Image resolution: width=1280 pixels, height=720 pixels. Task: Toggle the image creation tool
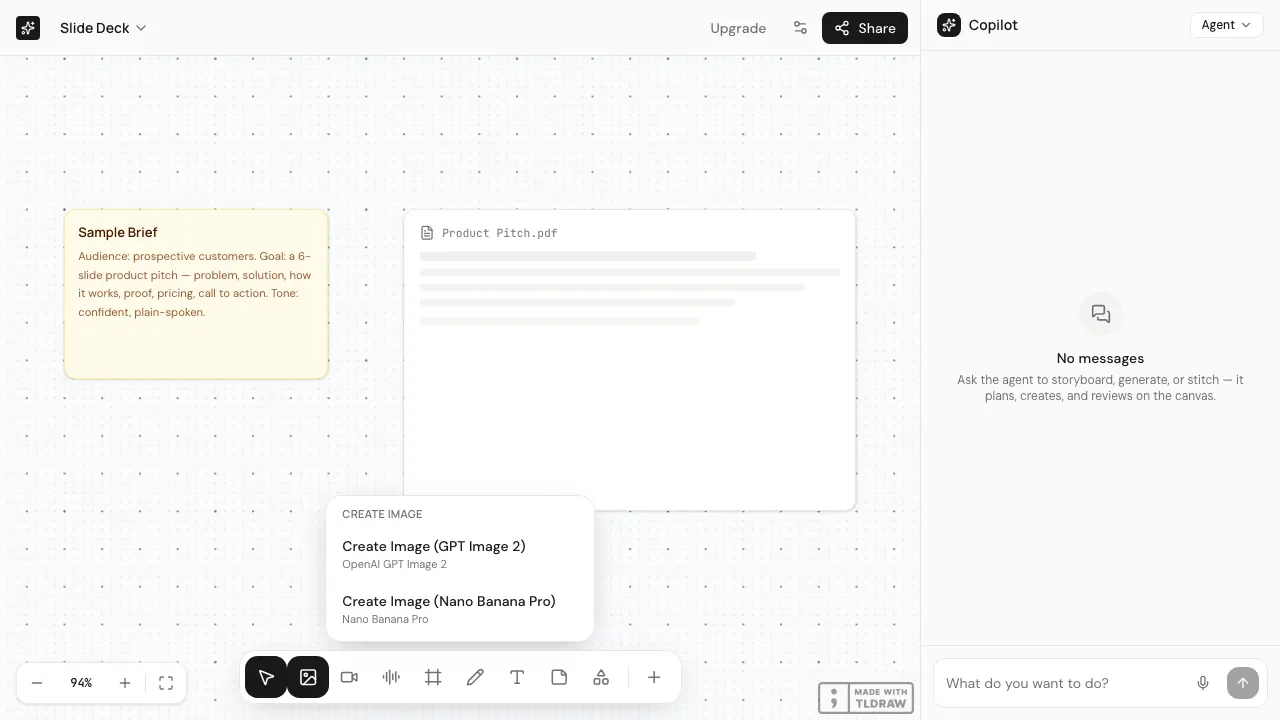(x=308, y=677)
